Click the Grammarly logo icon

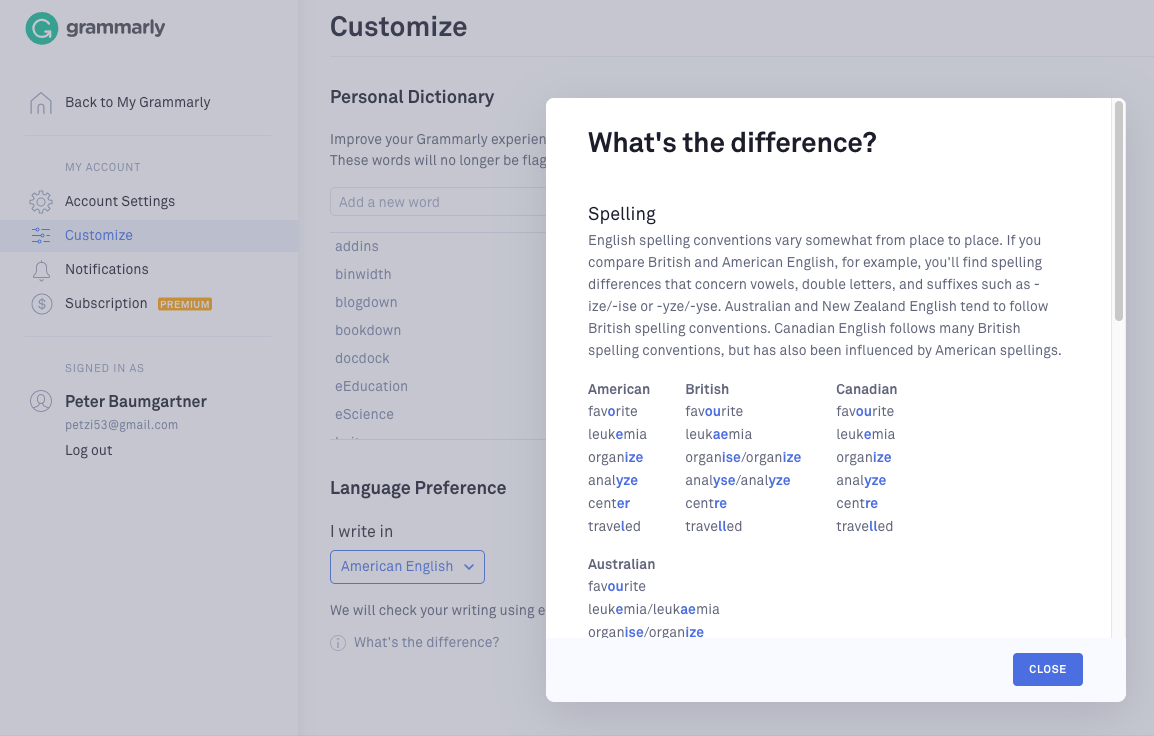pos(42,27)
